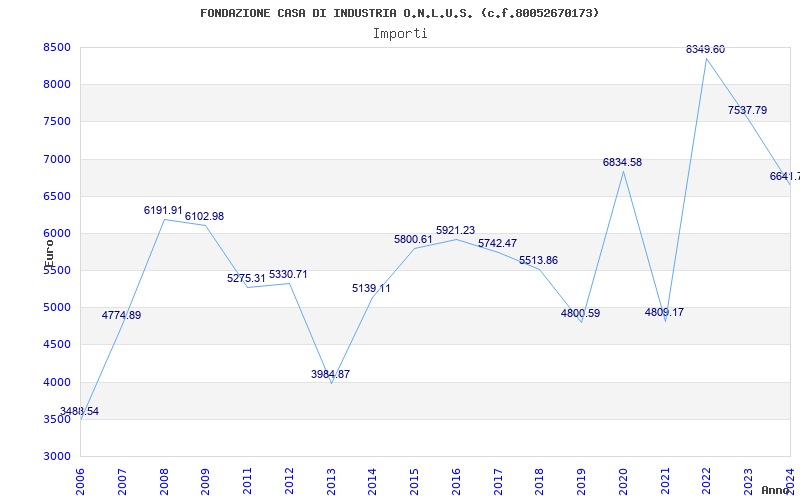This screenshot has width=800, height=500.
Task: Click data label 5139.11
Action: 371,288
